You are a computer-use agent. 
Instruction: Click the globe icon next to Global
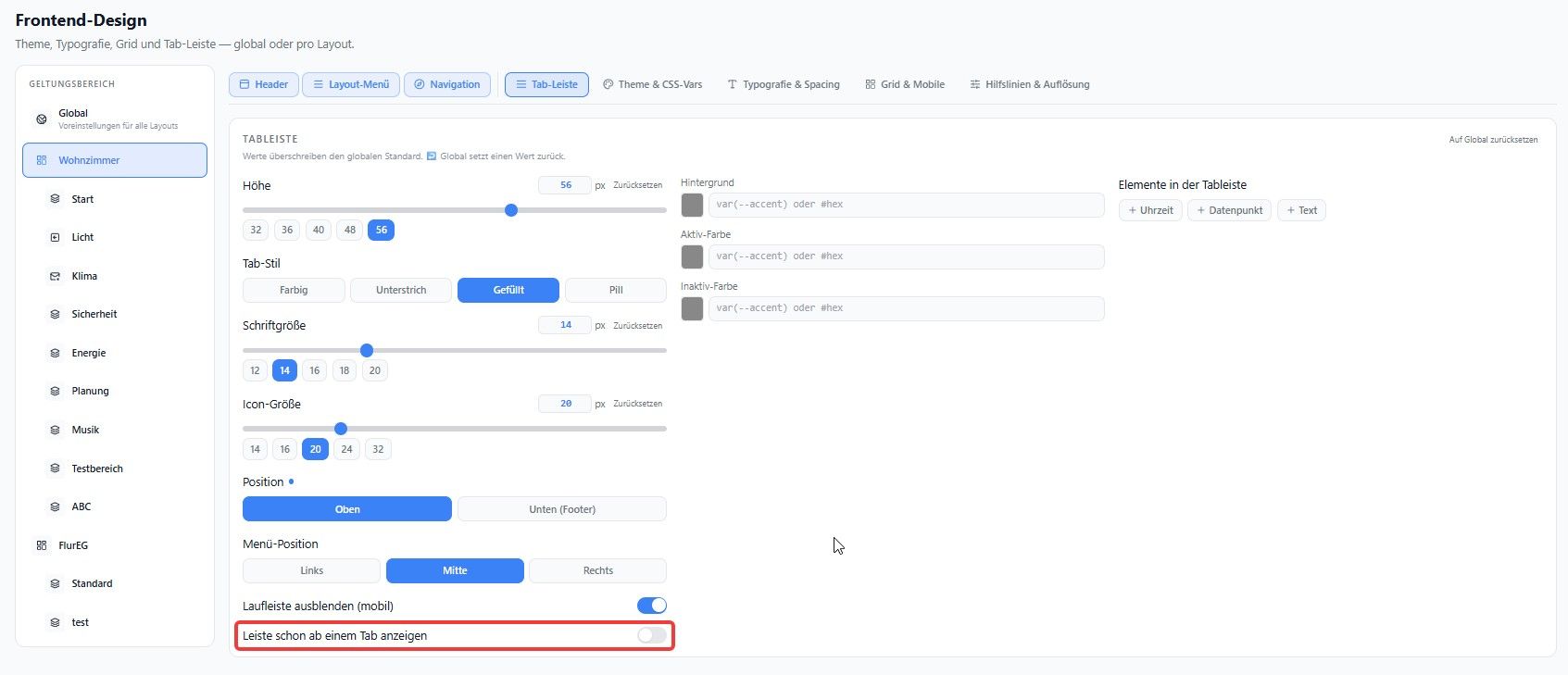41,119
